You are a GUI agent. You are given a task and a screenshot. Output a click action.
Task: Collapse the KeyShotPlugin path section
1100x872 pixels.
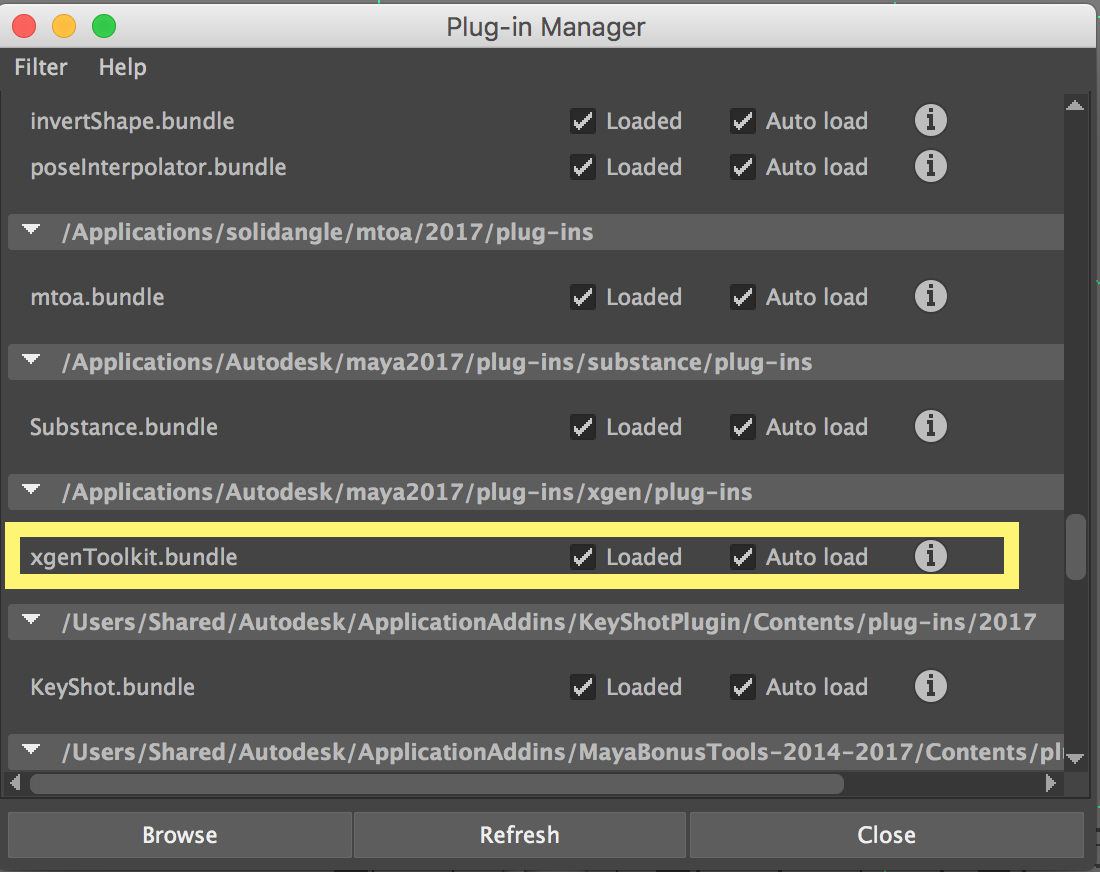click(30, 621)
